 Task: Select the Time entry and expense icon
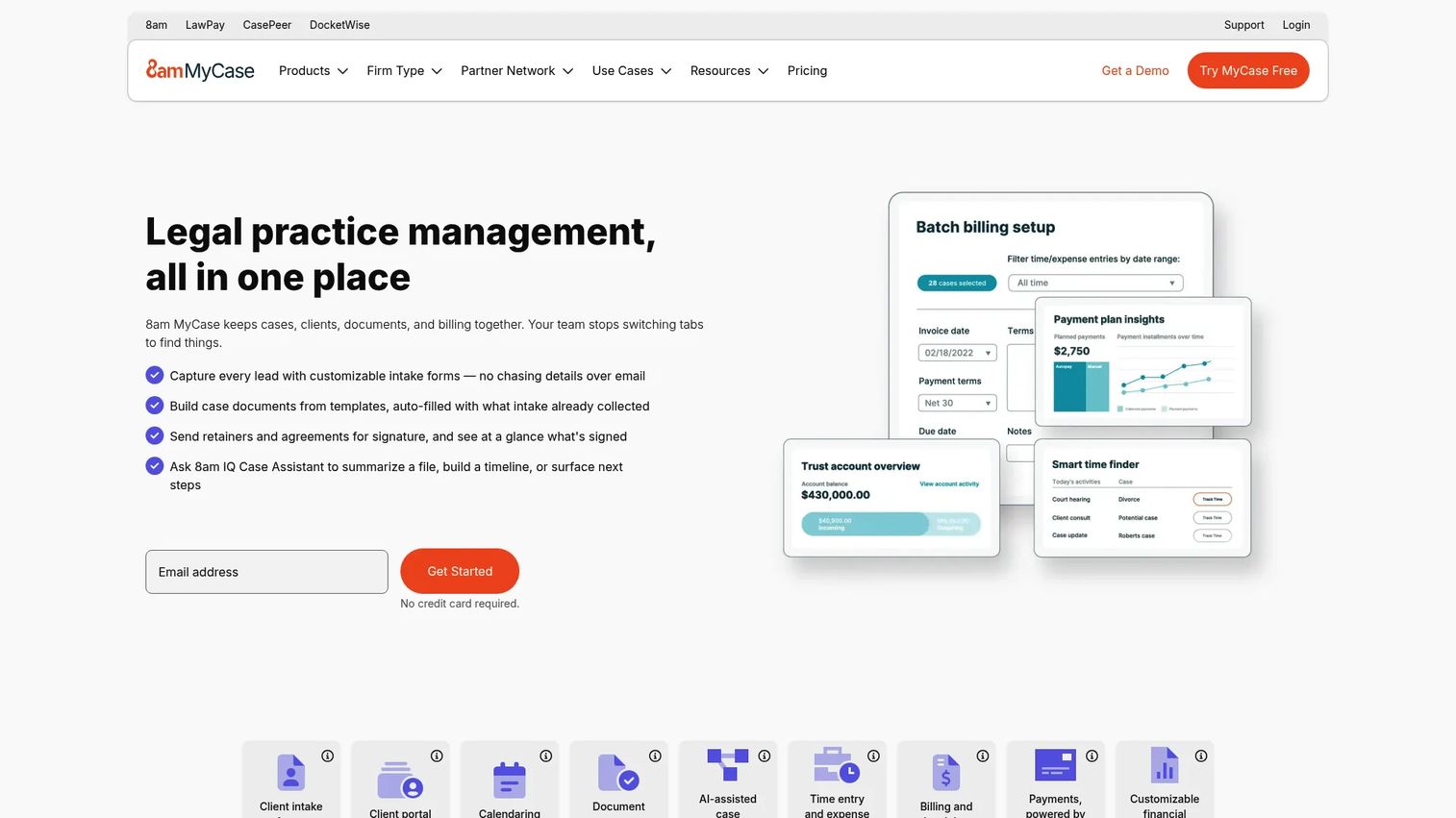837,765
